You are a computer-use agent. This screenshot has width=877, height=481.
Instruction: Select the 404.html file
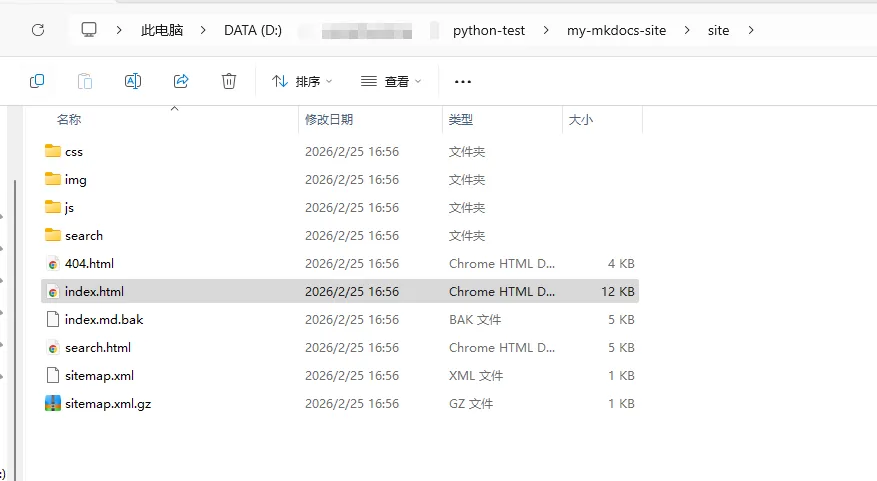[89, 264]
